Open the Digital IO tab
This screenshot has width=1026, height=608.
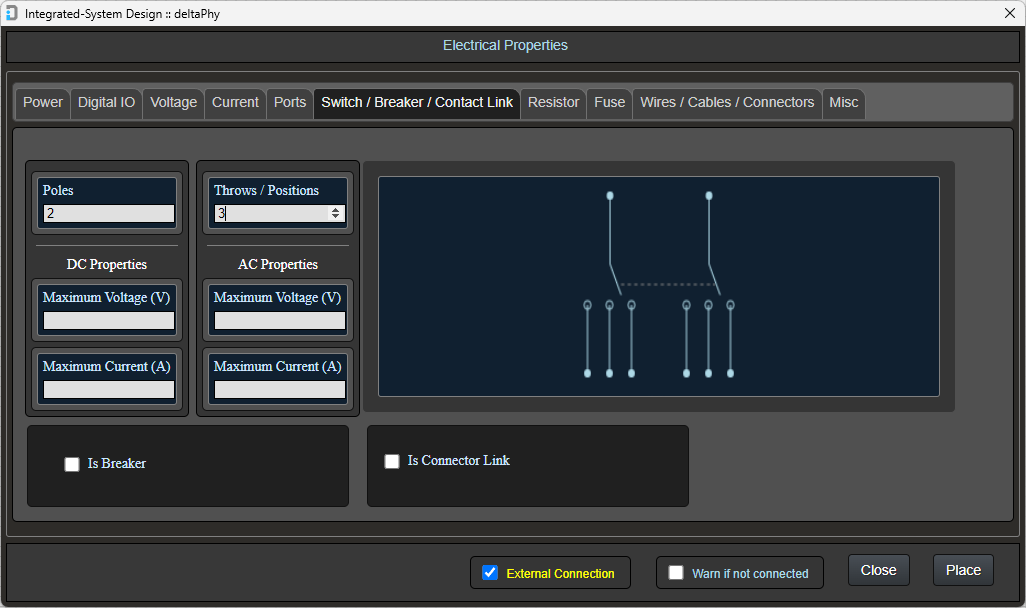coord(106,102)
